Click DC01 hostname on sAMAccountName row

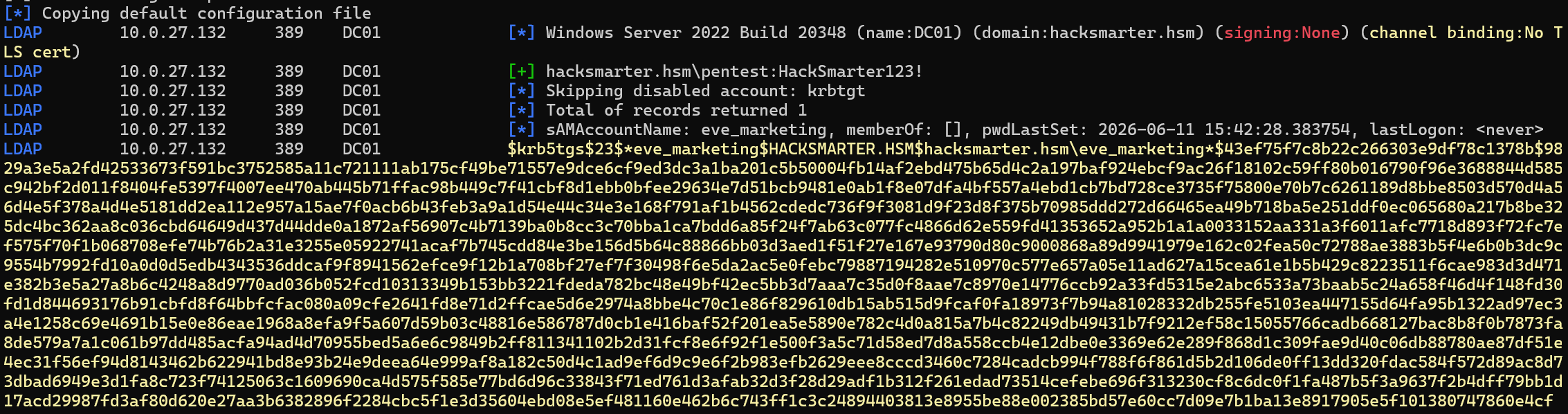362,129
